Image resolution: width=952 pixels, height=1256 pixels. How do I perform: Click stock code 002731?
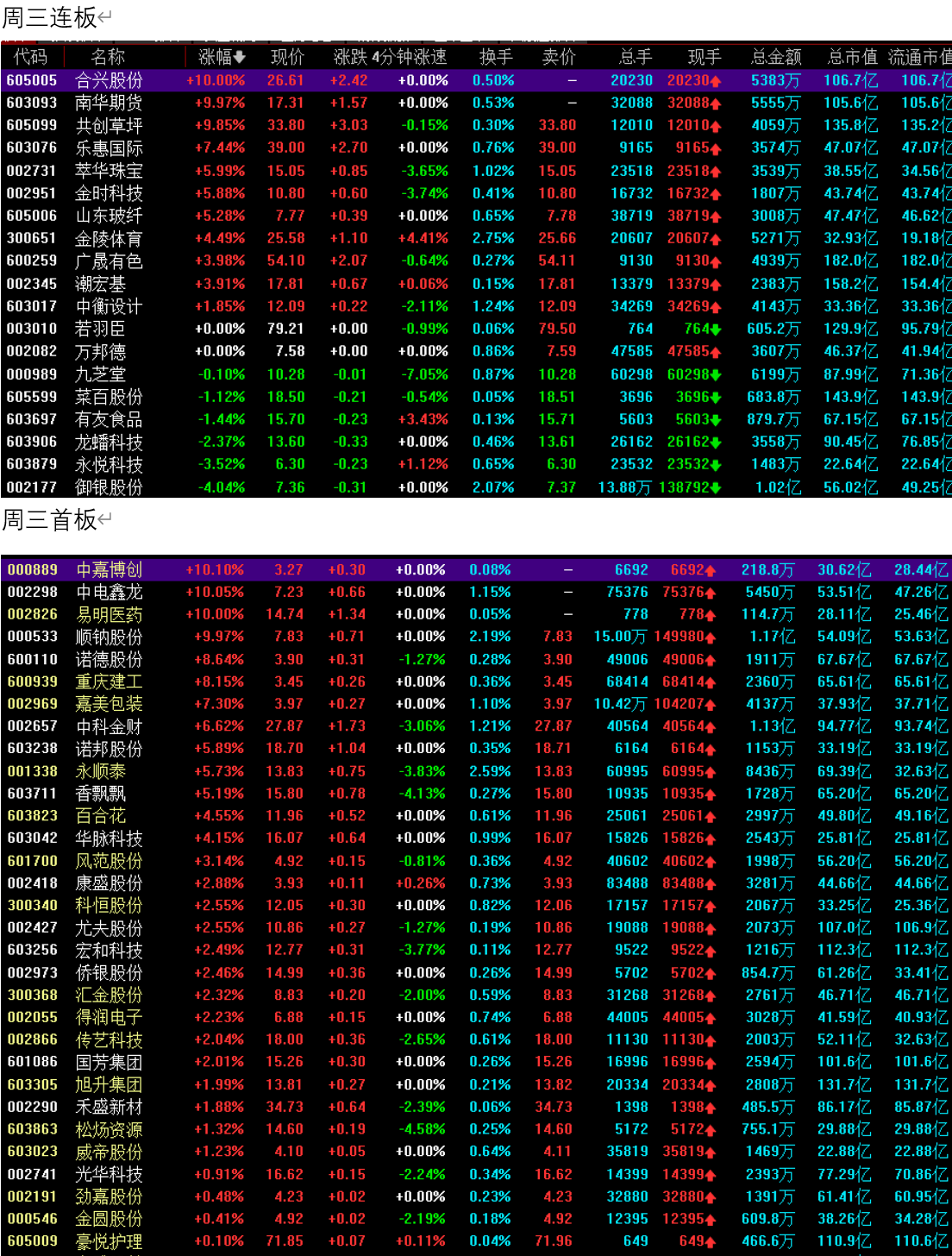pos(32,171)
